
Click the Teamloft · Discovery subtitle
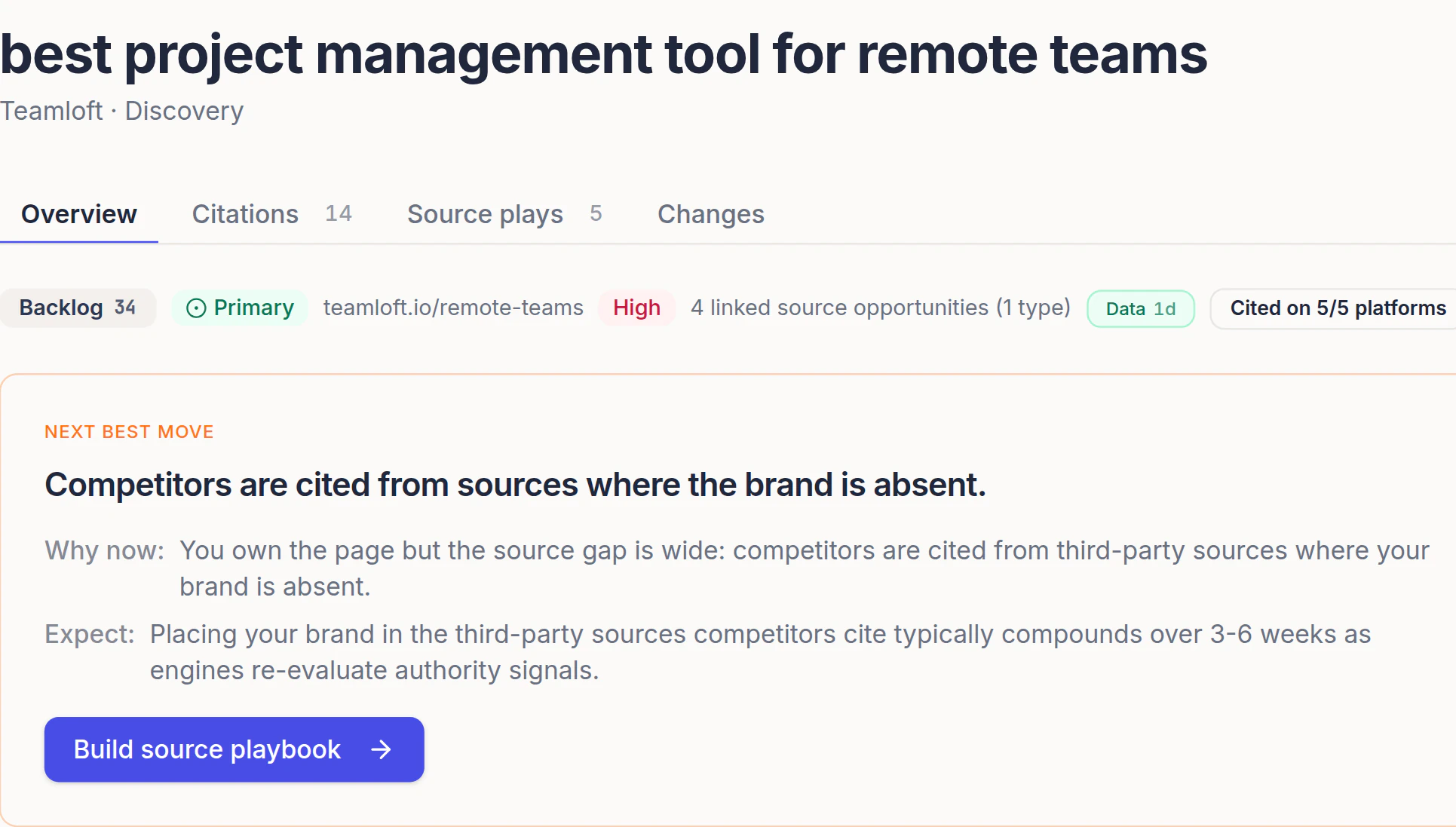[122, 111]
